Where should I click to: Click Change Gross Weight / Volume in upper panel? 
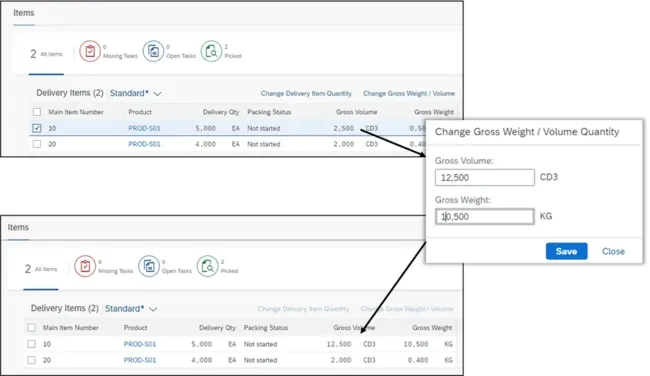pos(409,93)
